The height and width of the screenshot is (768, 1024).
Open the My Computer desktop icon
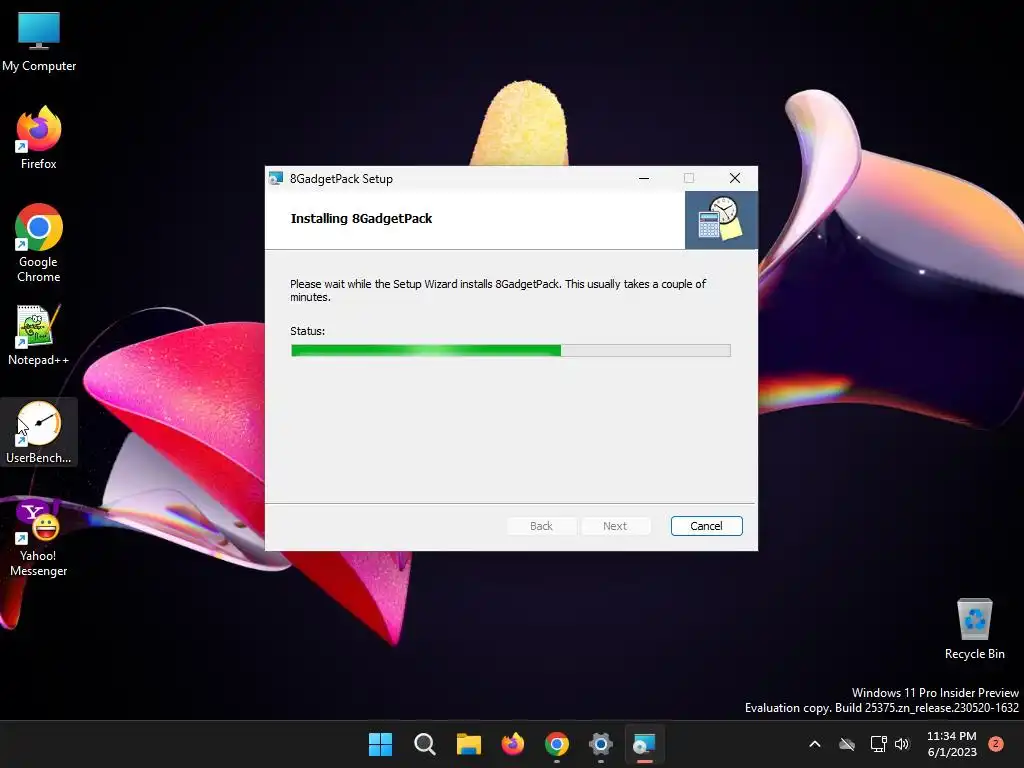(x=39, y=42)
